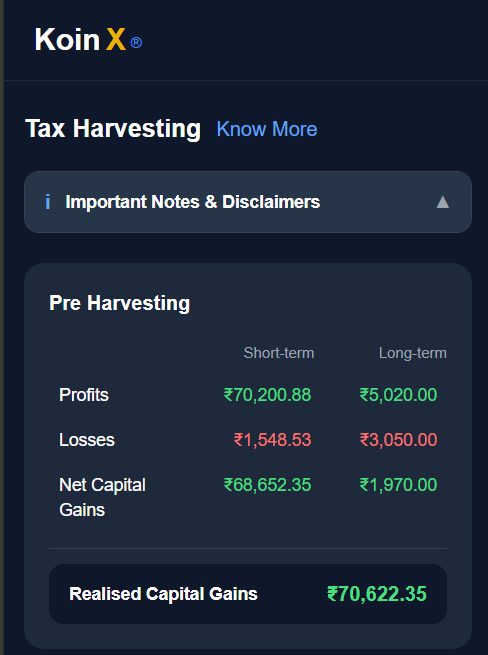Click the realised gains total ₹70,622.35

pos(377,594)
